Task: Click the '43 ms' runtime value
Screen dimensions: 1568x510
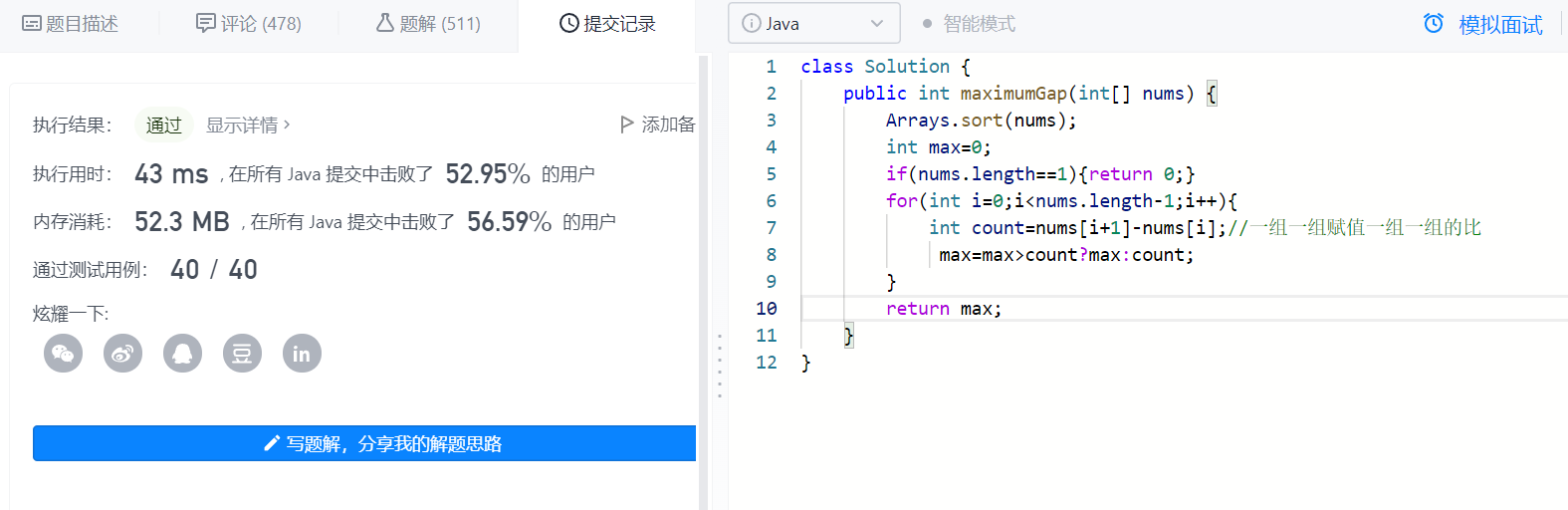Action: coord(171,174)
